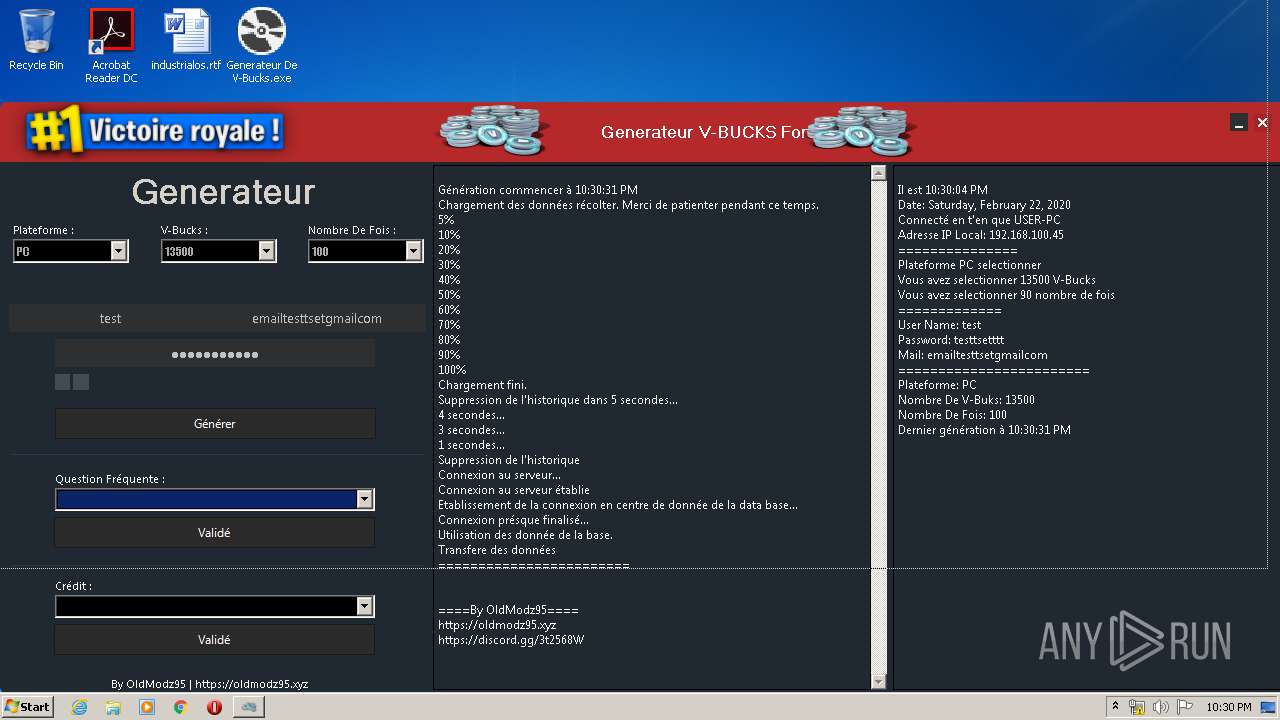Select Generateur De V-Bucks.exe desktop icon

click(261, 46)
